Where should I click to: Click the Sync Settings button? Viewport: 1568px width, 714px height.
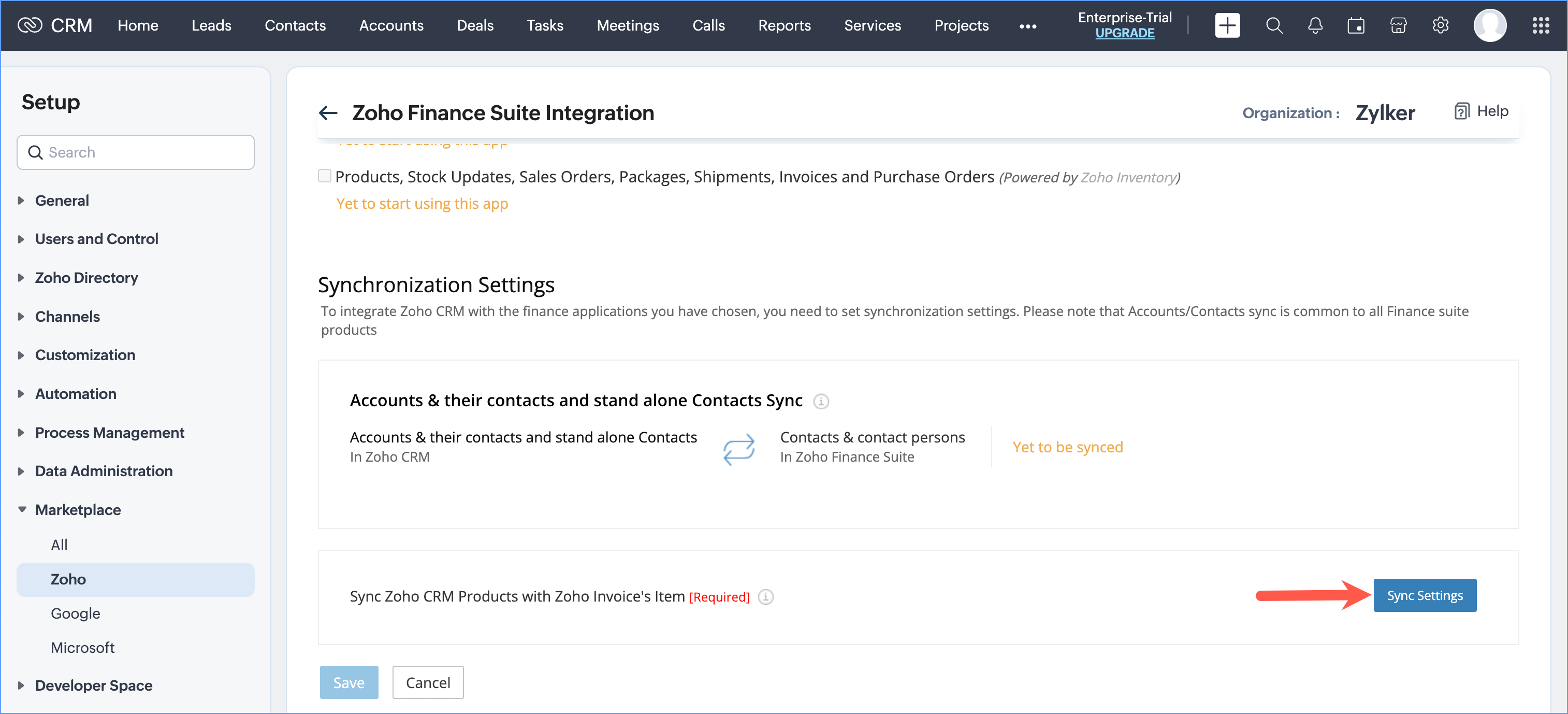coord(1425,595)
